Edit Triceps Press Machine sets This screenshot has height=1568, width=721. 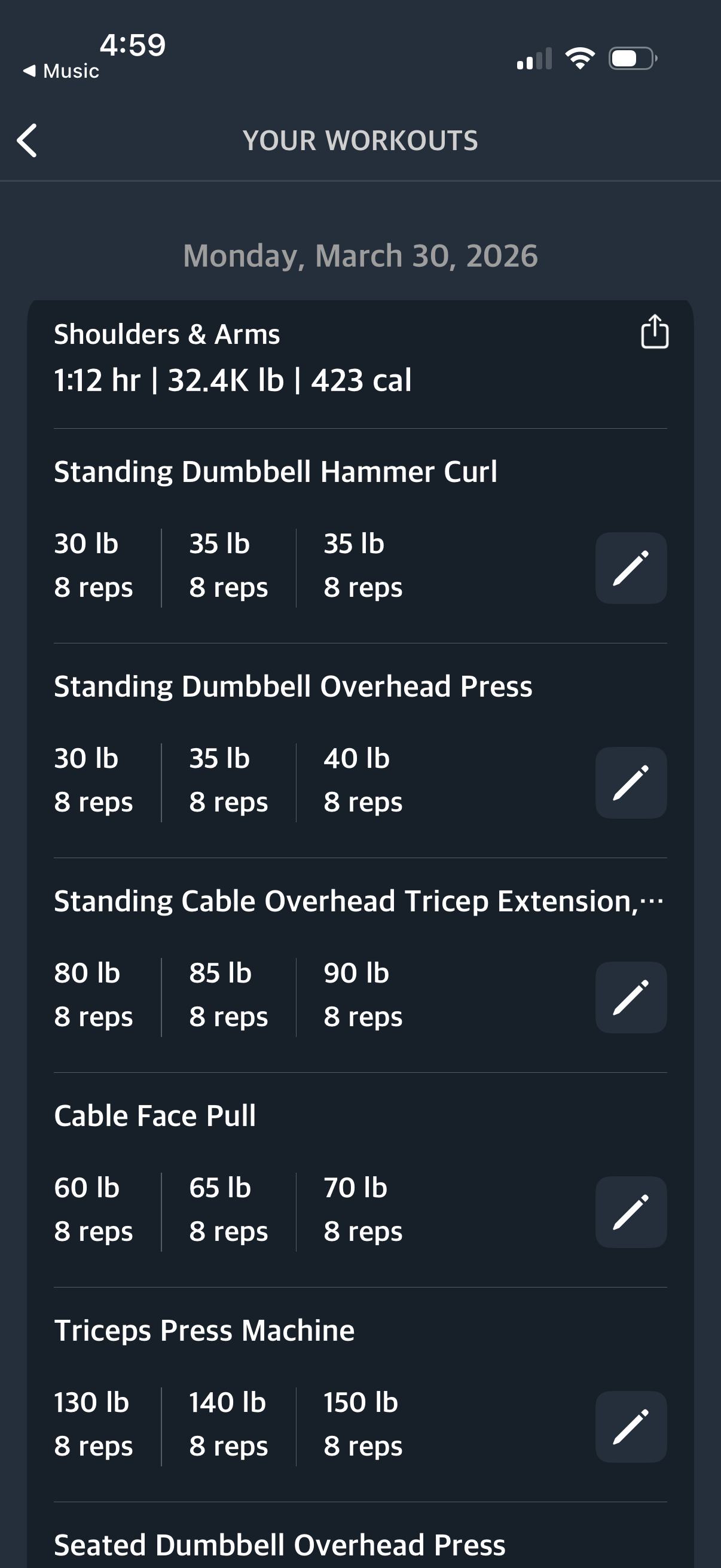(x=630, y=1426)
